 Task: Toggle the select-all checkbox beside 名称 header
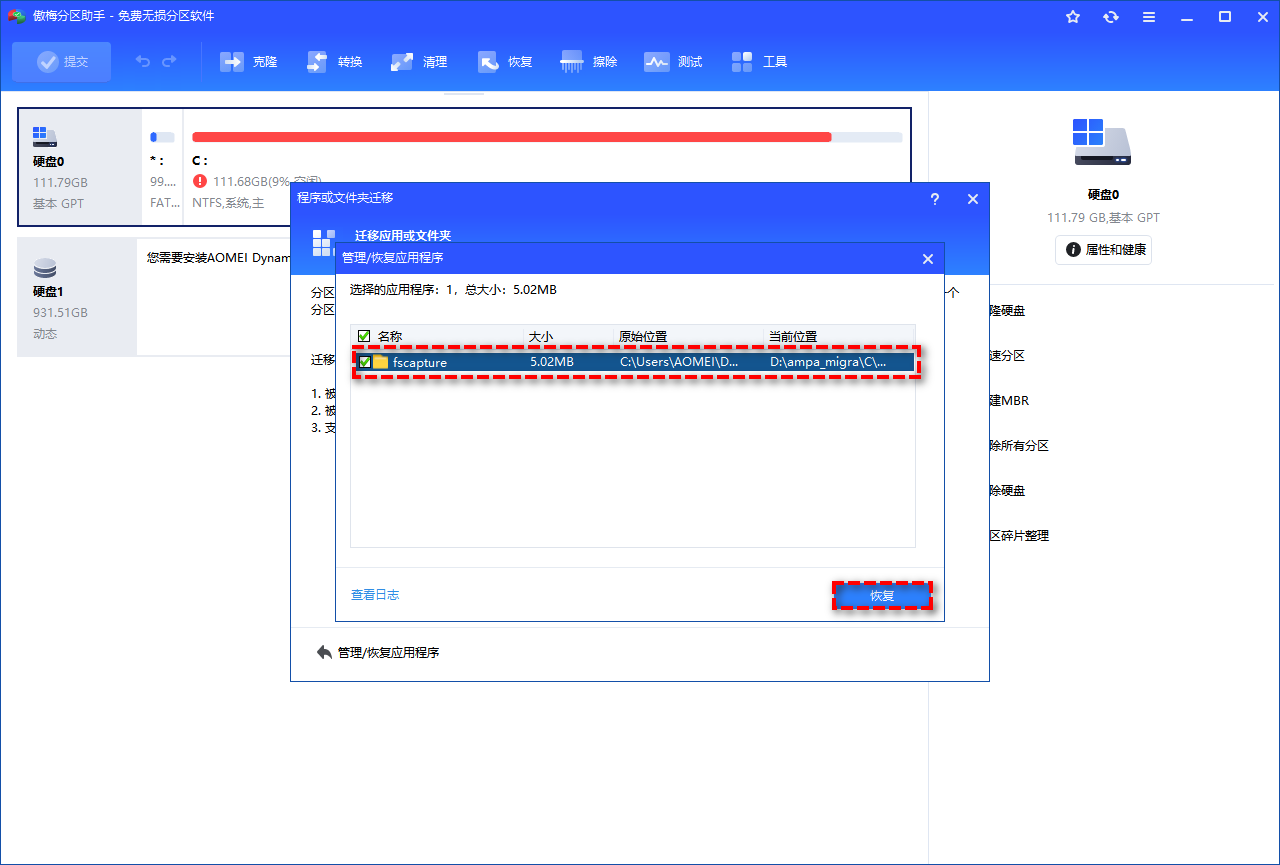click(364, 336)
